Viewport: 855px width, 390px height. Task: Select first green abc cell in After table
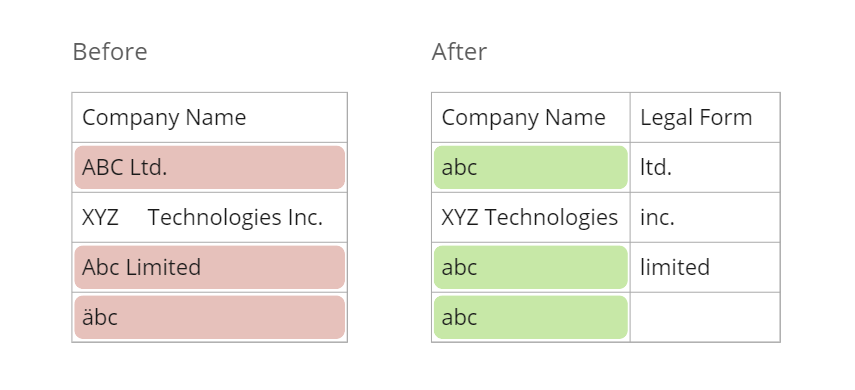point(531,167)
